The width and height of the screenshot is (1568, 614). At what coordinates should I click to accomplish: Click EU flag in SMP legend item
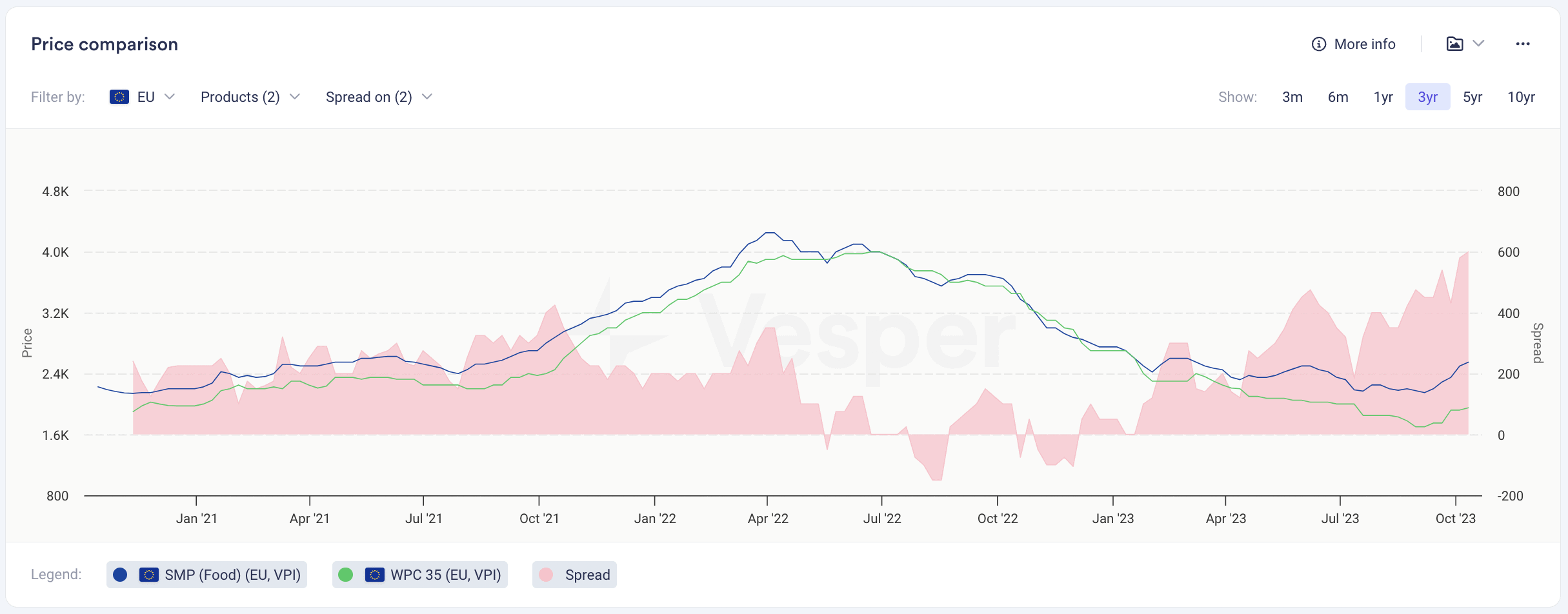[x=149, y=575]
